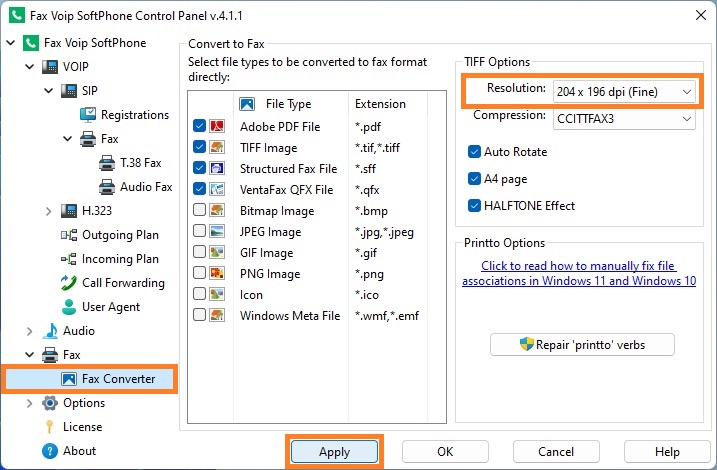Select Call Forwarding in the tree
717x470 pixels.
[123, 283]
